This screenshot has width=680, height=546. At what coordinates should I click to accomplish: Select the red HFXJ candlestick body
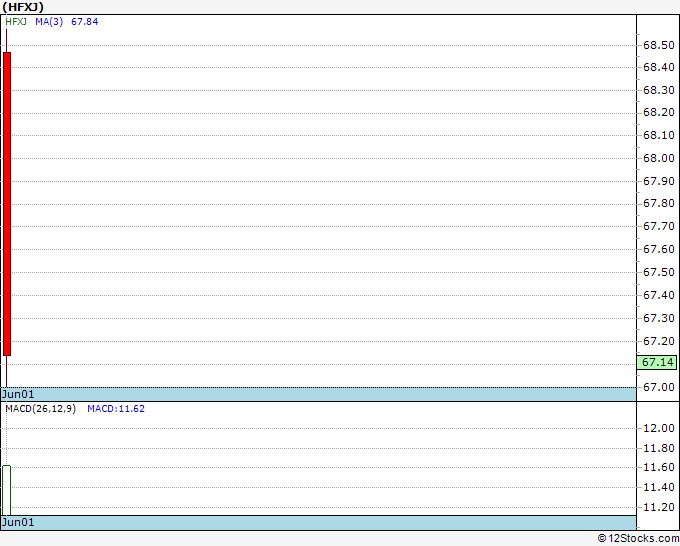click(x=7, y=204)
